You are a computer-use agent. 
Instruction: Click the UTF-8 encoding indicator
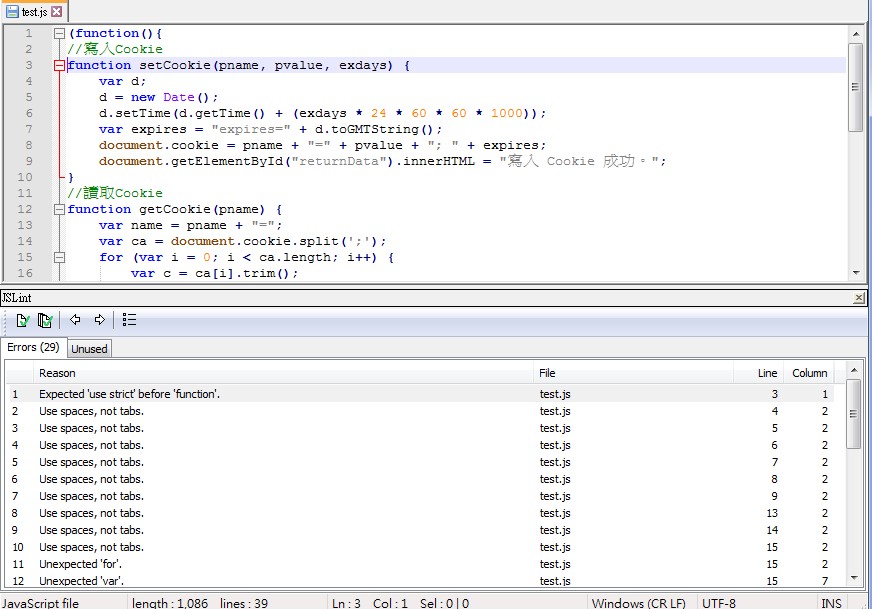click(x=723, y=602)
